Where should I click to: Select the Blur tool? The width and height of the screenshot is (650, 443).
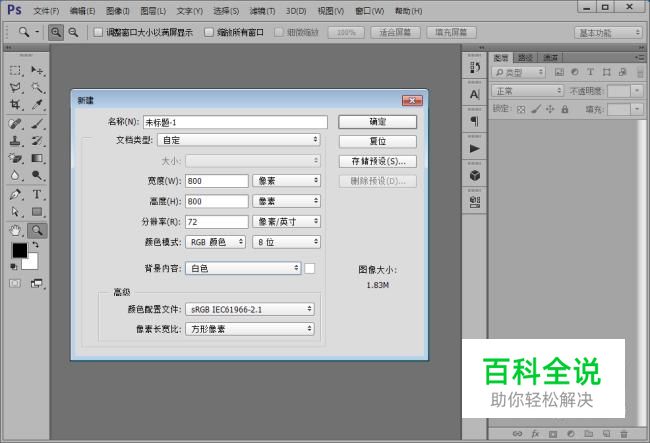(x=15, y=175)
